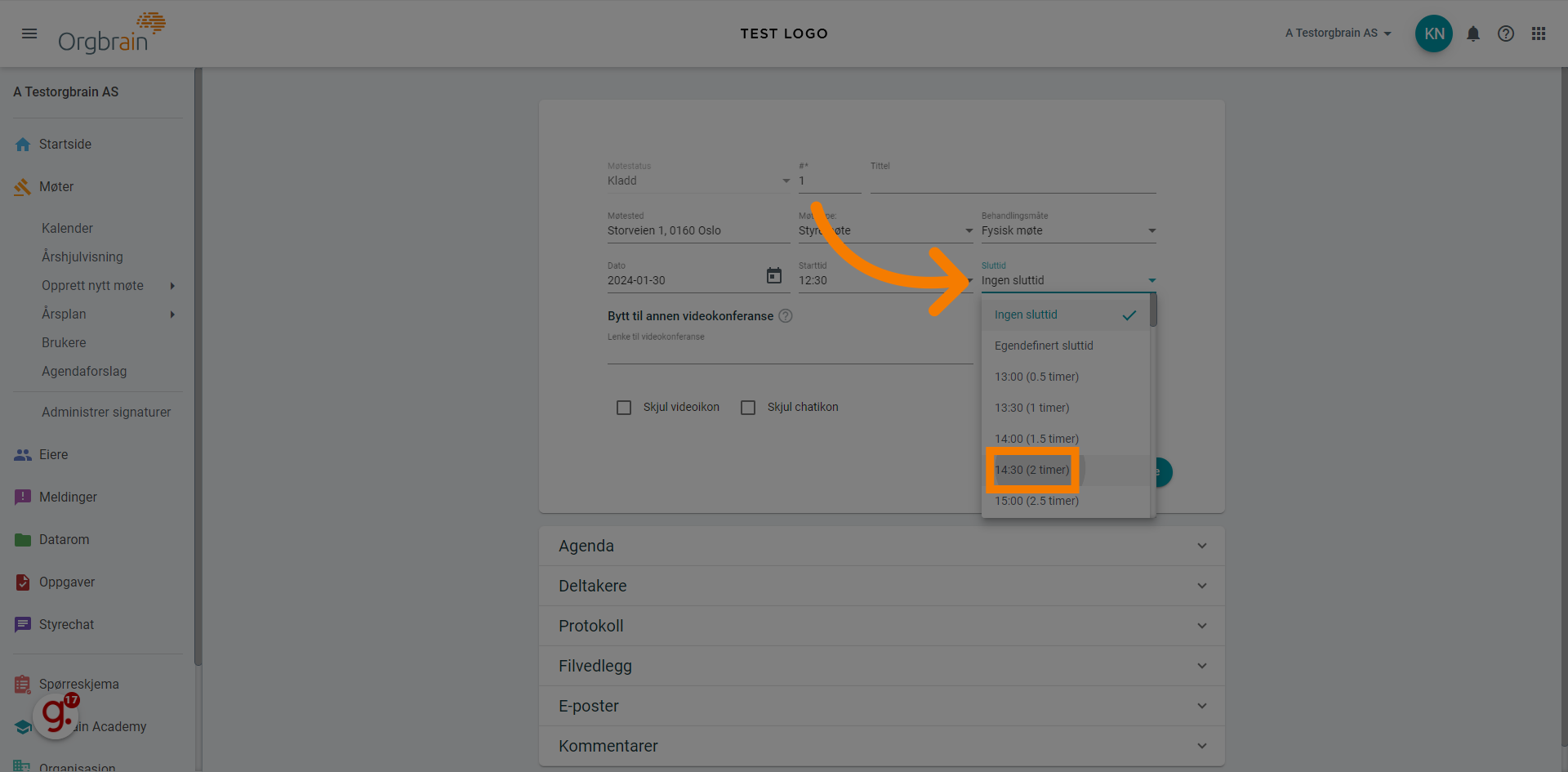Image resolution: width=1568 pixels, height=772 pixels.
Task: Choose 13:30 (1 timer) end time
Action: [1066, 408]
